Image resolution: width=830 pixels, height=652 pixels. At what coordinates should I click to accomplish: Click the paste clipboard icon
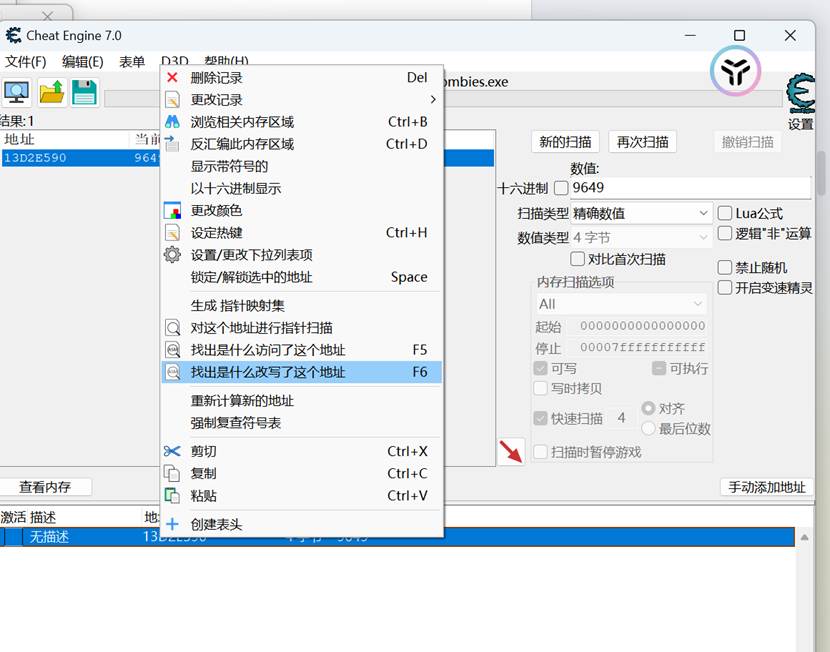click(x=172, y=495)
